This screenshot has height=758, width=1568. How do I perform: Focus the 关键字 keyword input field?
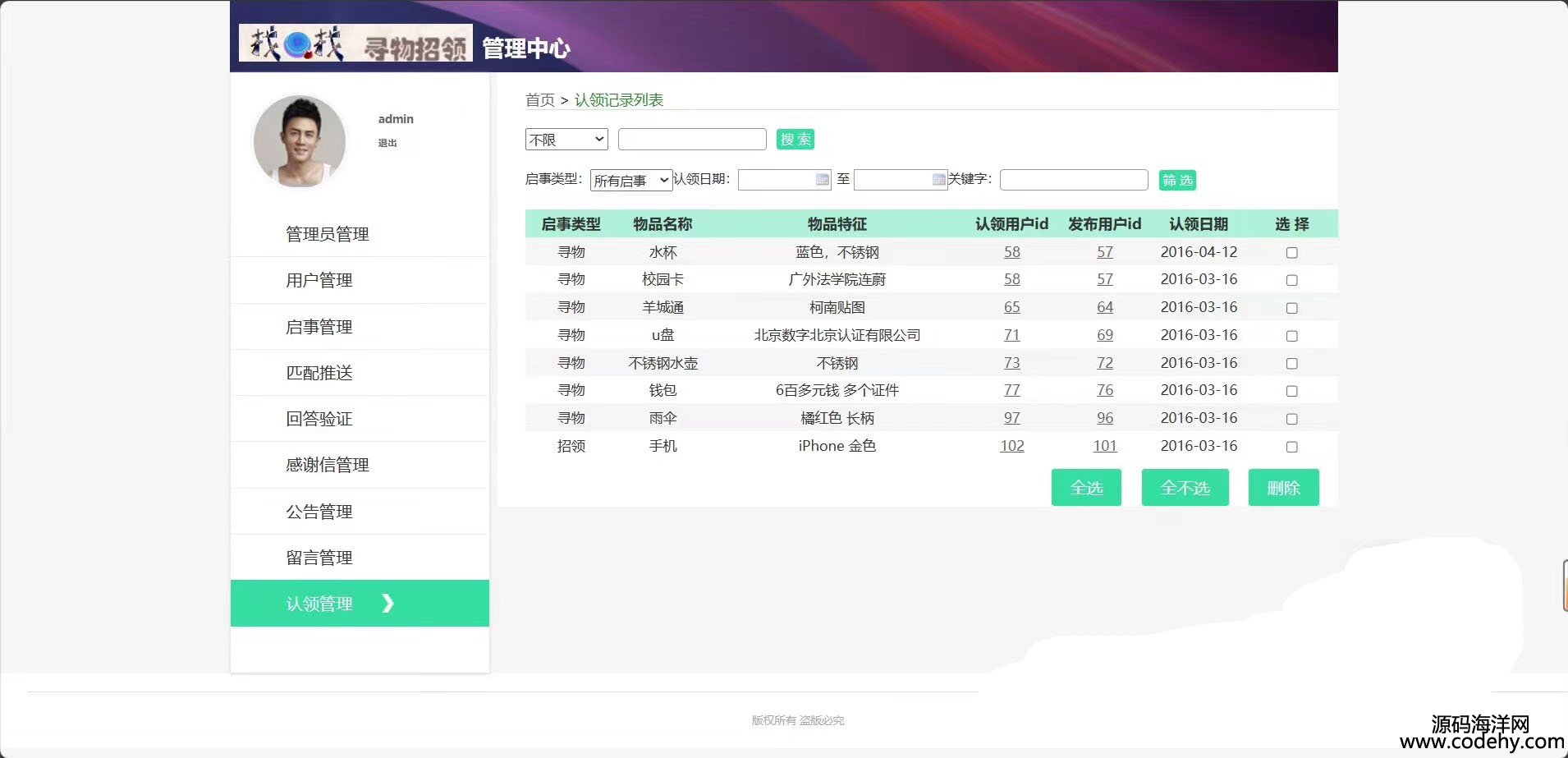[x=1073, y=180]
